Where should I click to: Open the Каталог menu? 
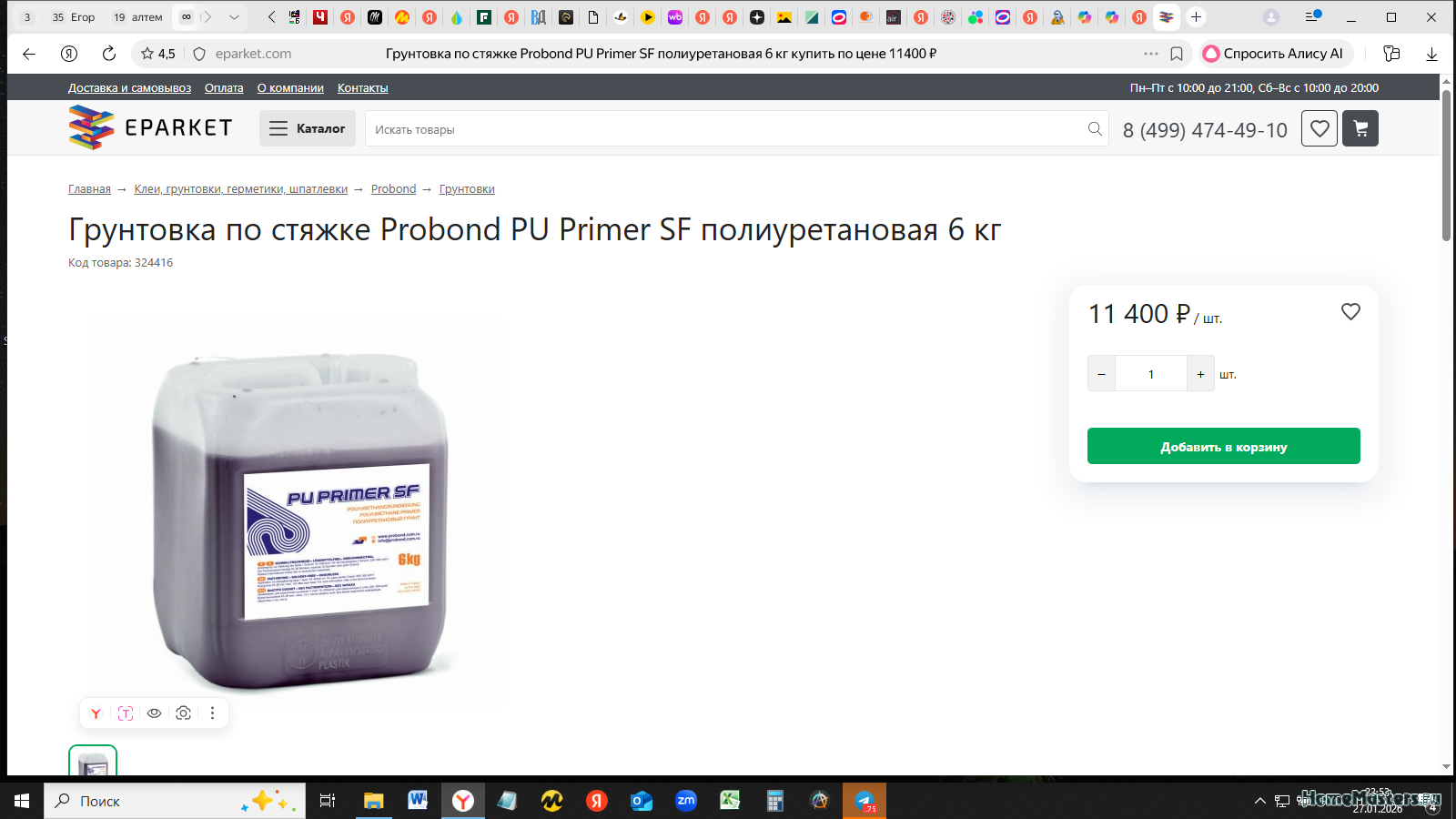pos(308,128)
